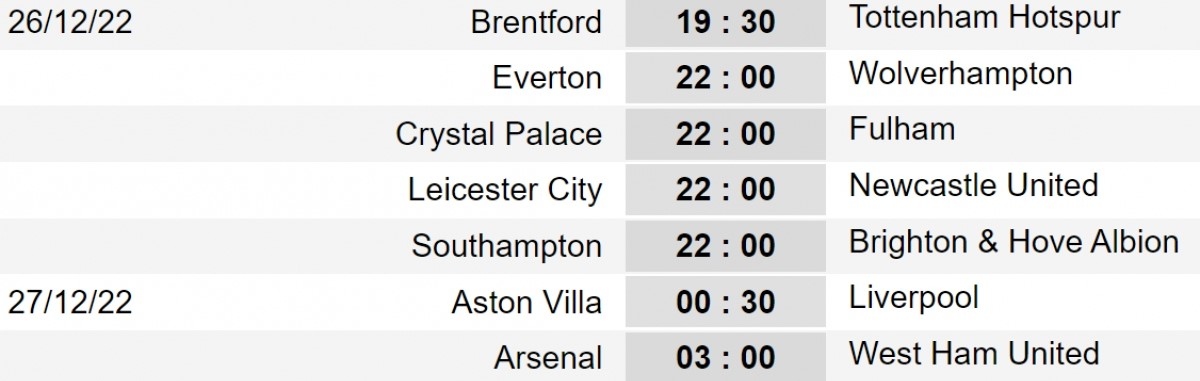Open the Wolverhampton team entry
This screenshot has height=381, width=1200.
point(960,73)
